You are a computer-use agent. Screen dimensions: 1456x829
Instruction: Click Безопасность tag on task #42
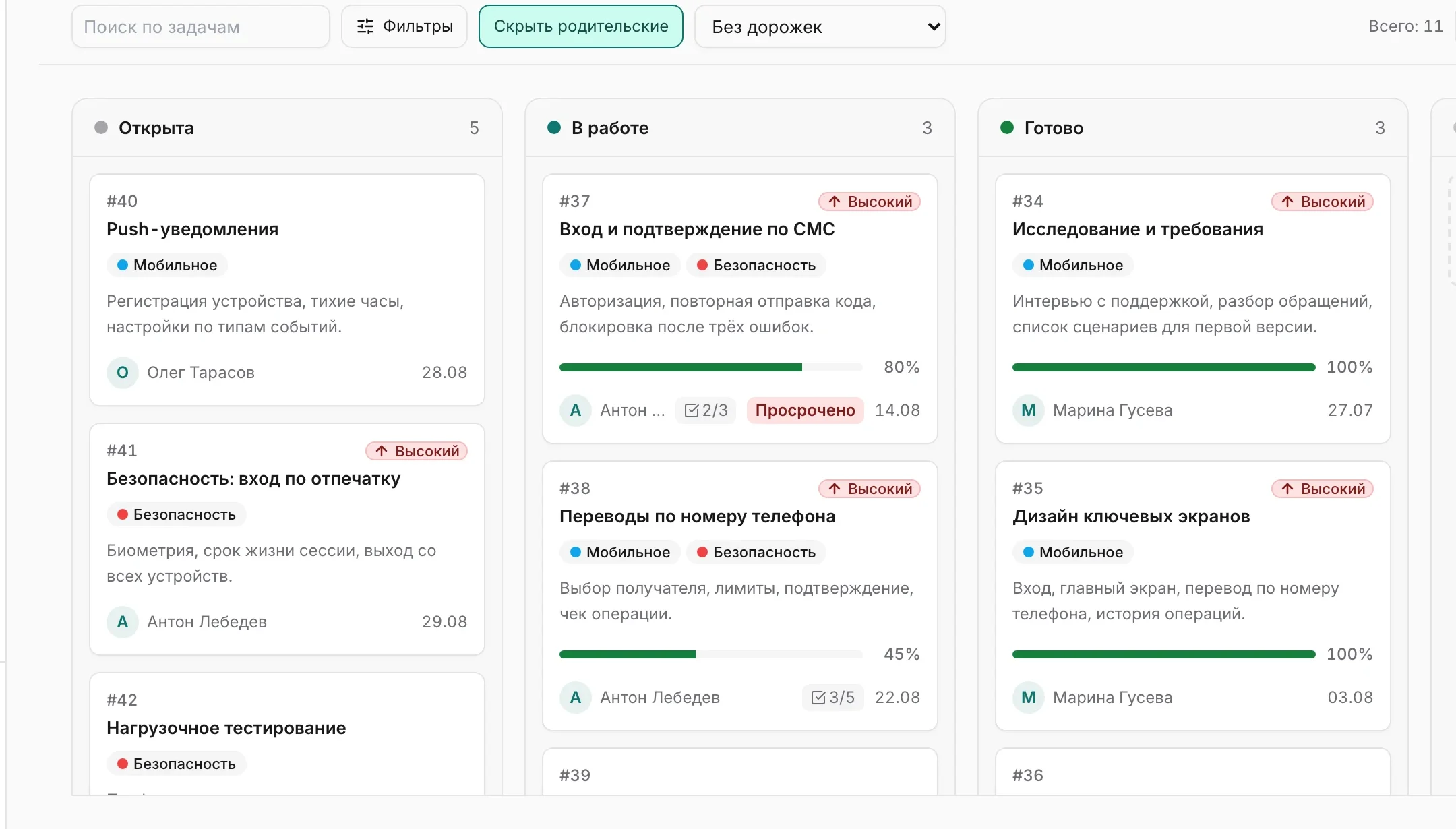tap(177, 764)
